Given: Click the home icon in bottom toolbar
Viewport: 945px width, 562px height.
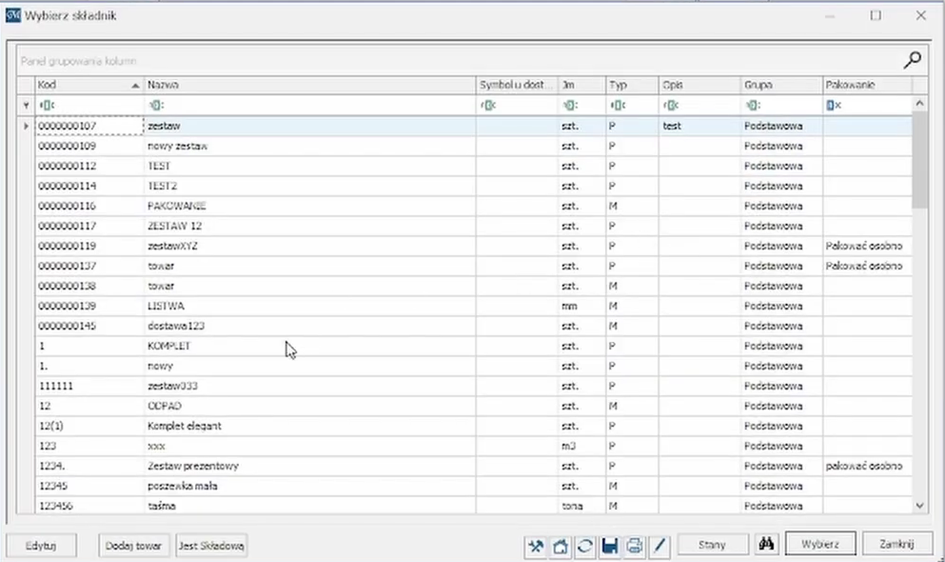Looking at the screenshot, I should click(x=560, y=545).
